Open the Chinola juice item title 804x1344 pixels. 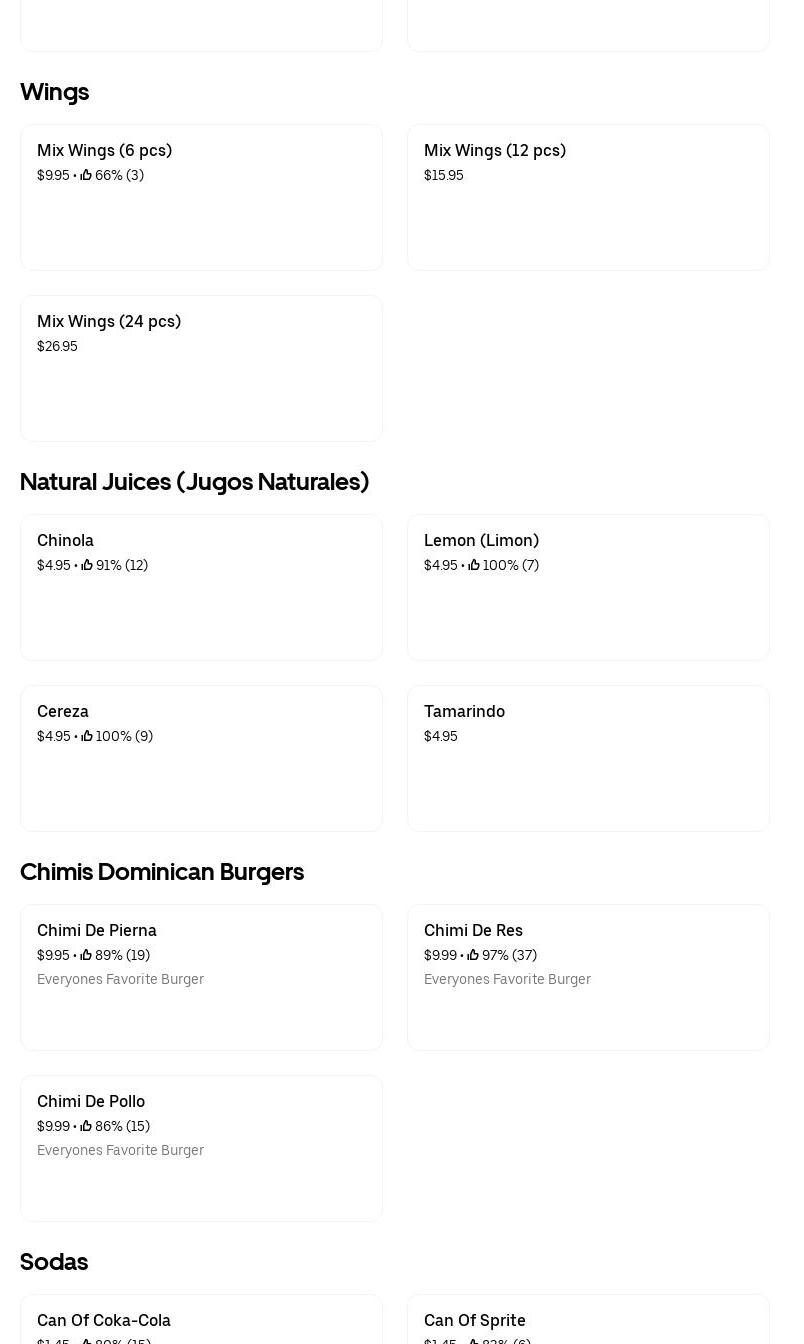pyautogui.click(x=66, y=540)
